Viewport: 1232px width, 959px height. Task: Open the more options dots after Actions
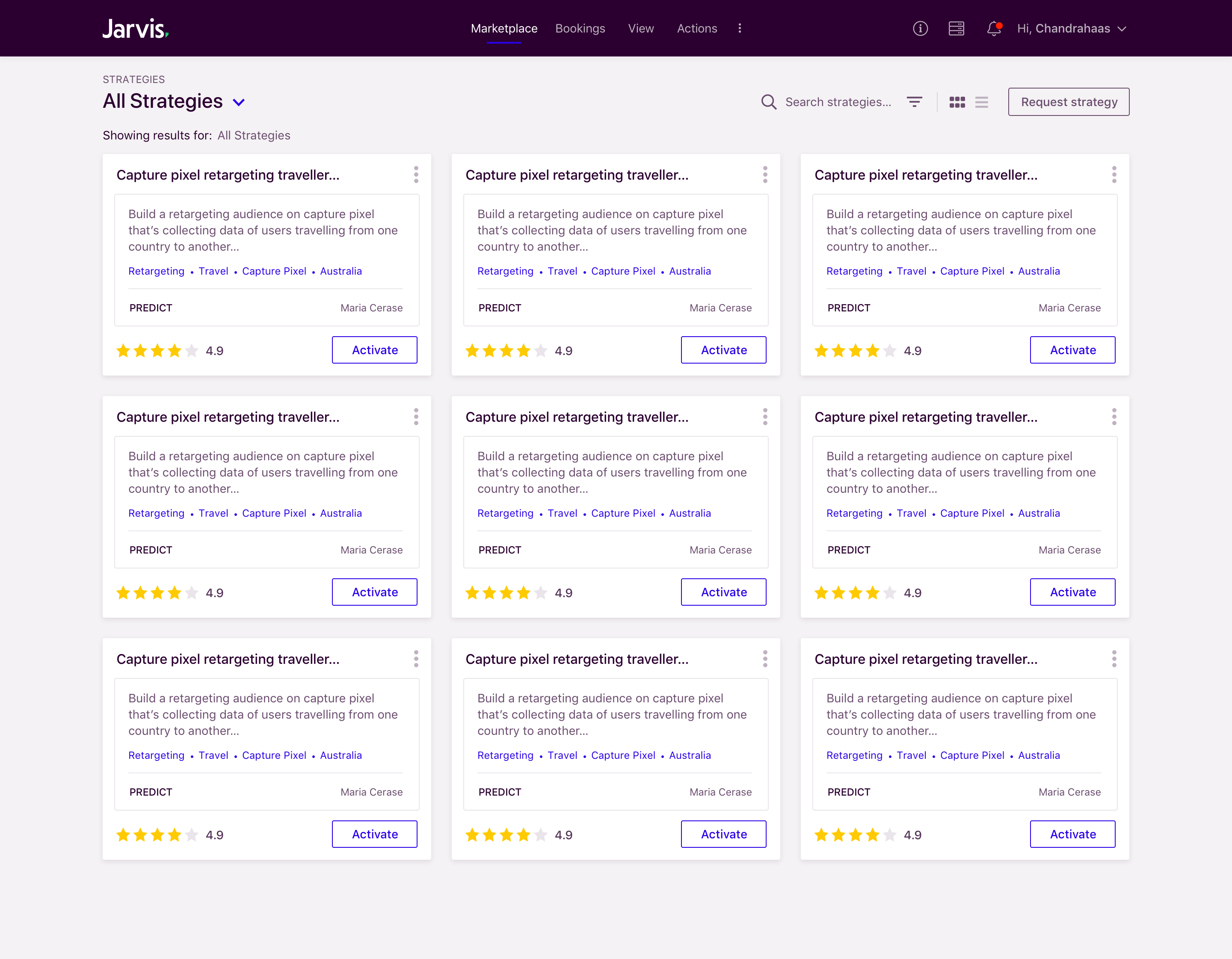[x=740, y=28]
